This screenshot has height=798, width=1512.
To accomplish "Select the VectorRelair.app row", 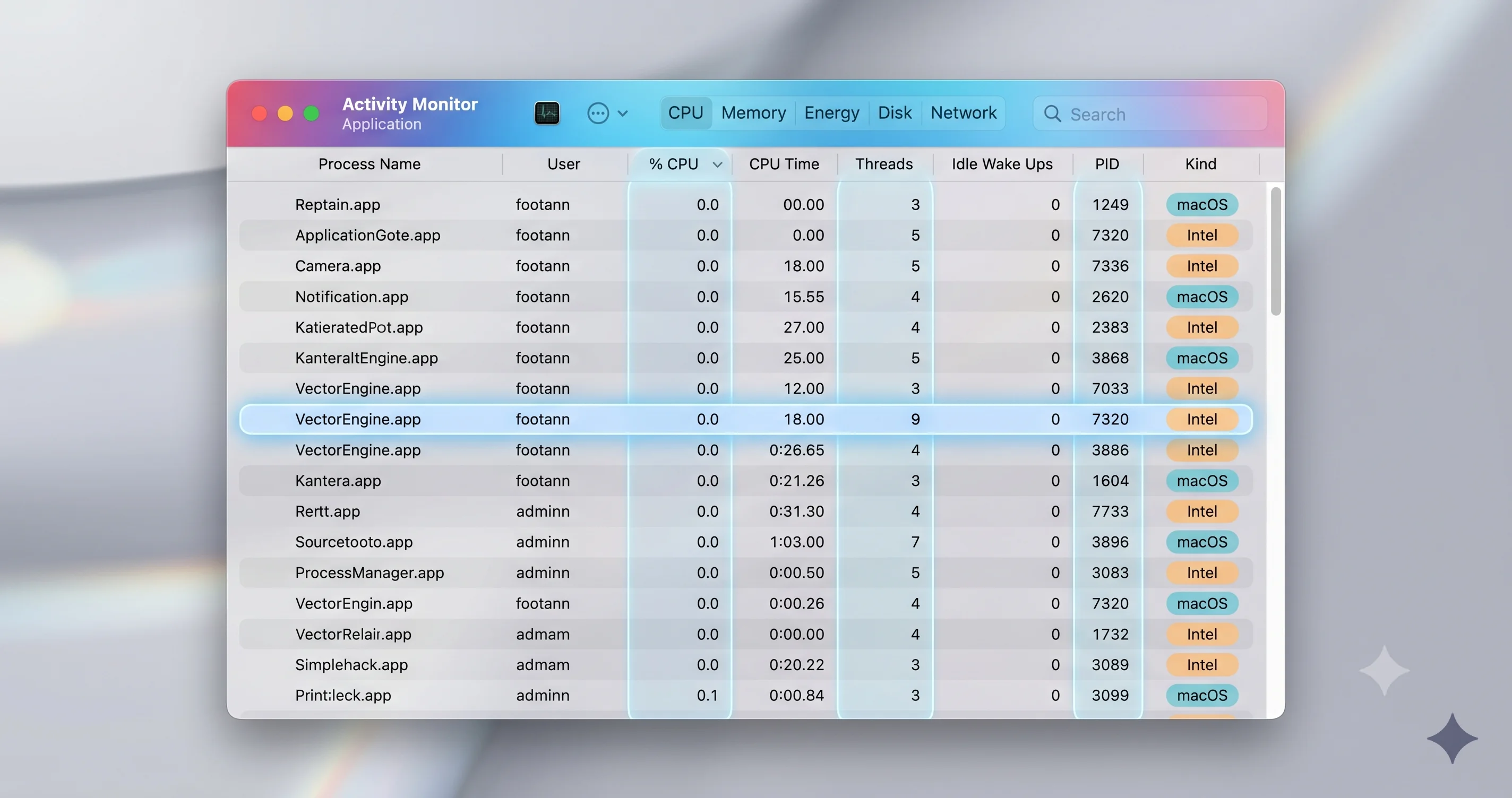I will click(x=745, y=634).
